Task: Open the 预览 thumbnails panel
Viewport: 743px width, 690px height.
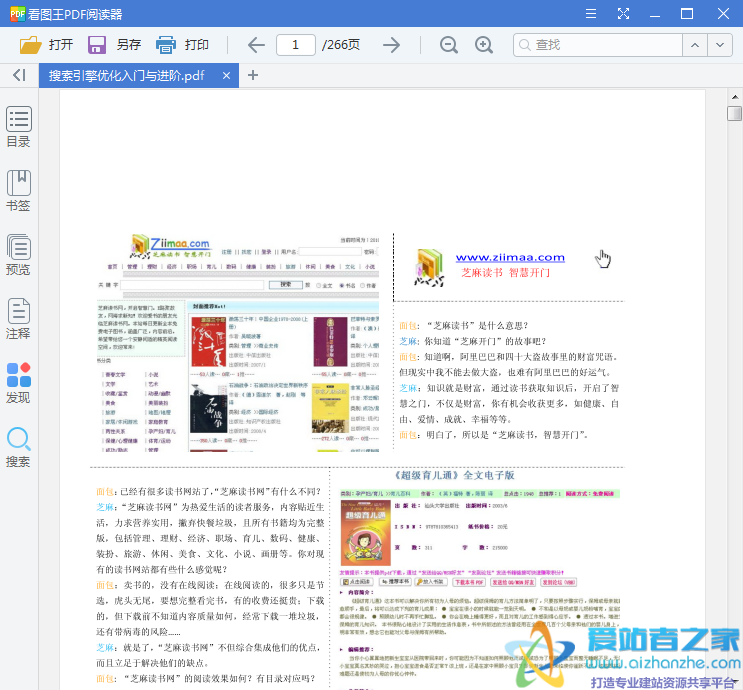Action: 18,255
